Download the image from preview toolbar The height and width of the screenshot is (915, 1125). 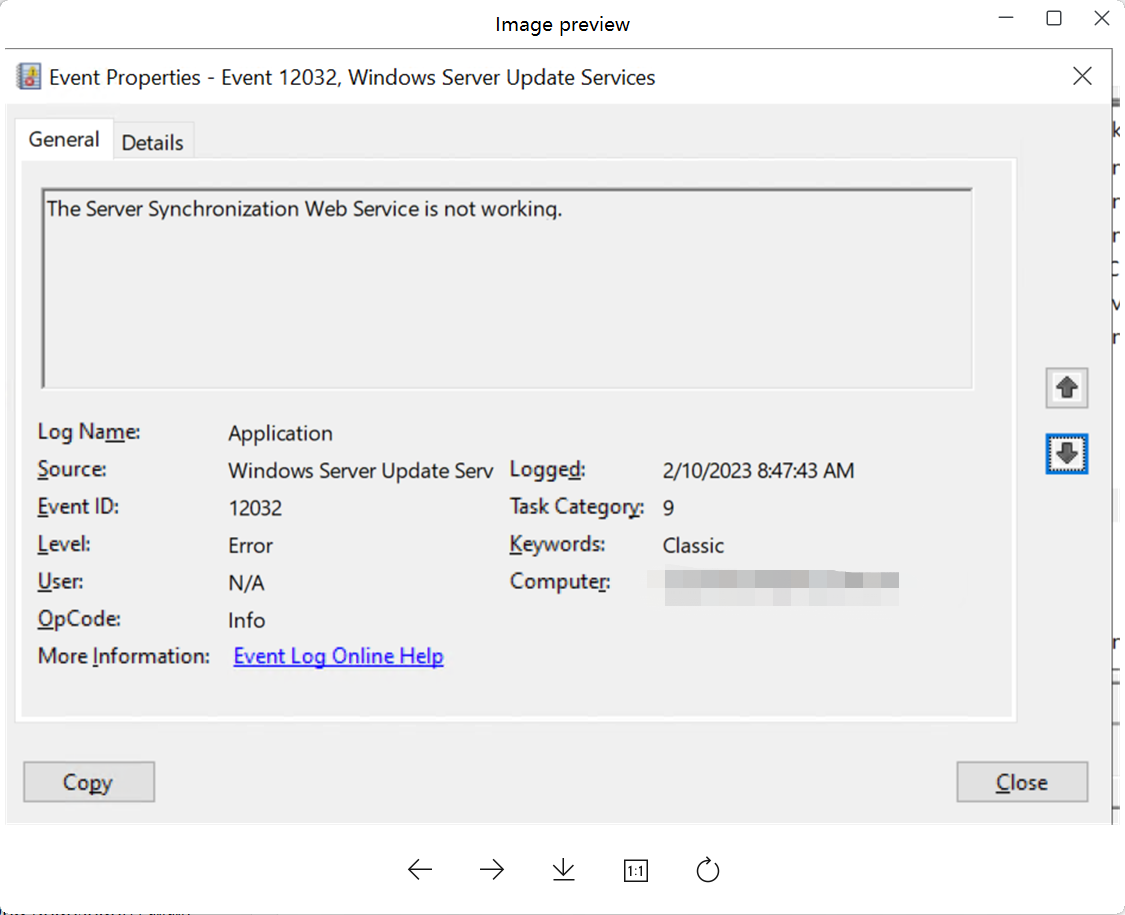563,870
